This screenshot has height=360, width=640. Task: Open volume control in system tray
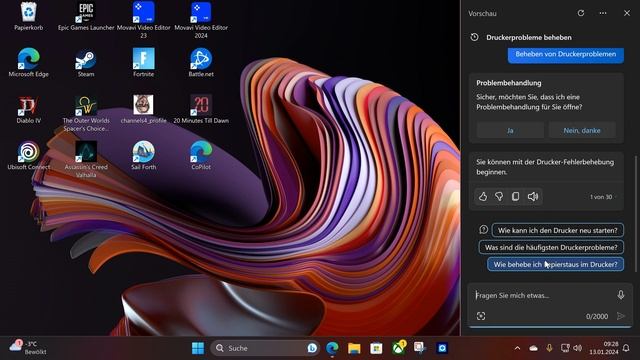(x=578, y=348)
